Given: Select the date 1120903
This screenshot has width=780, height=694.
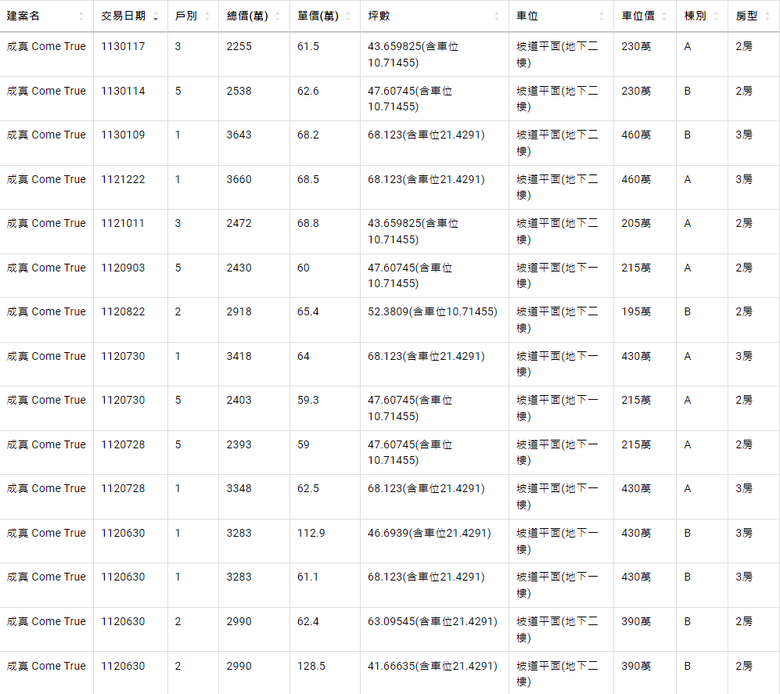Looking at the screenshot, I should [x=123, y=268].
